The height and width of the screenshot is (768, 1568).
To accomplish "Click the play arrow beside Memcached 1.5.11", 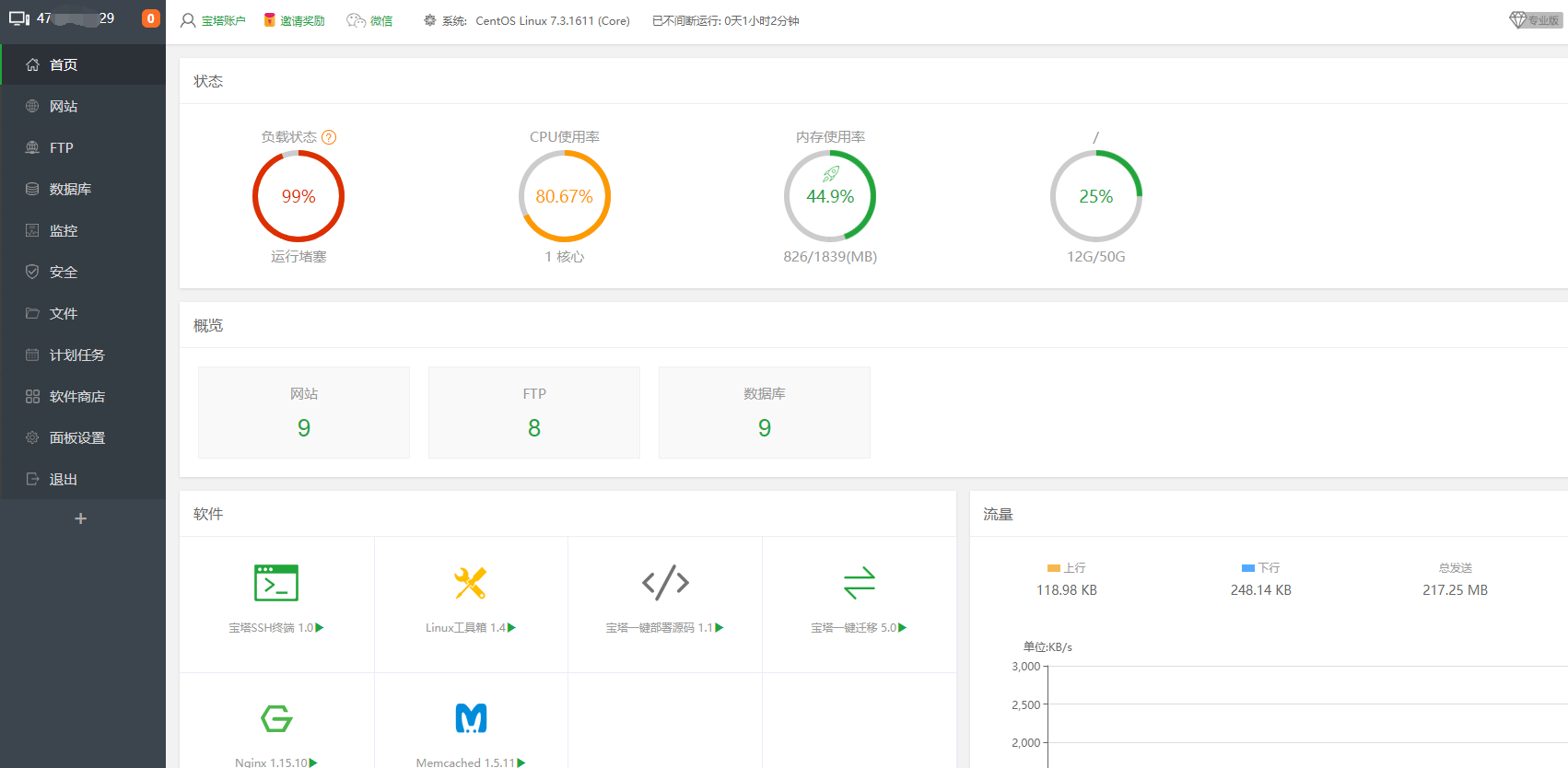I will (x=521, y=762).
